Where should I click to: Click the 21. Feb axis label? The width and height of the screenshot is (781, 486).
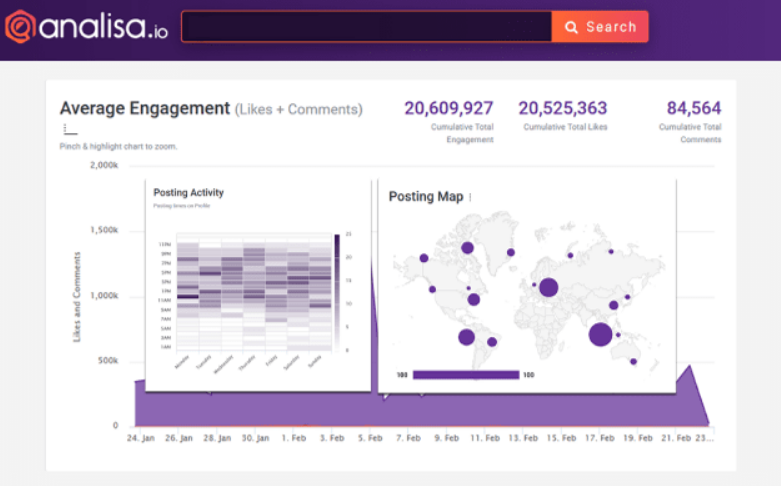(x=676, y=438)
